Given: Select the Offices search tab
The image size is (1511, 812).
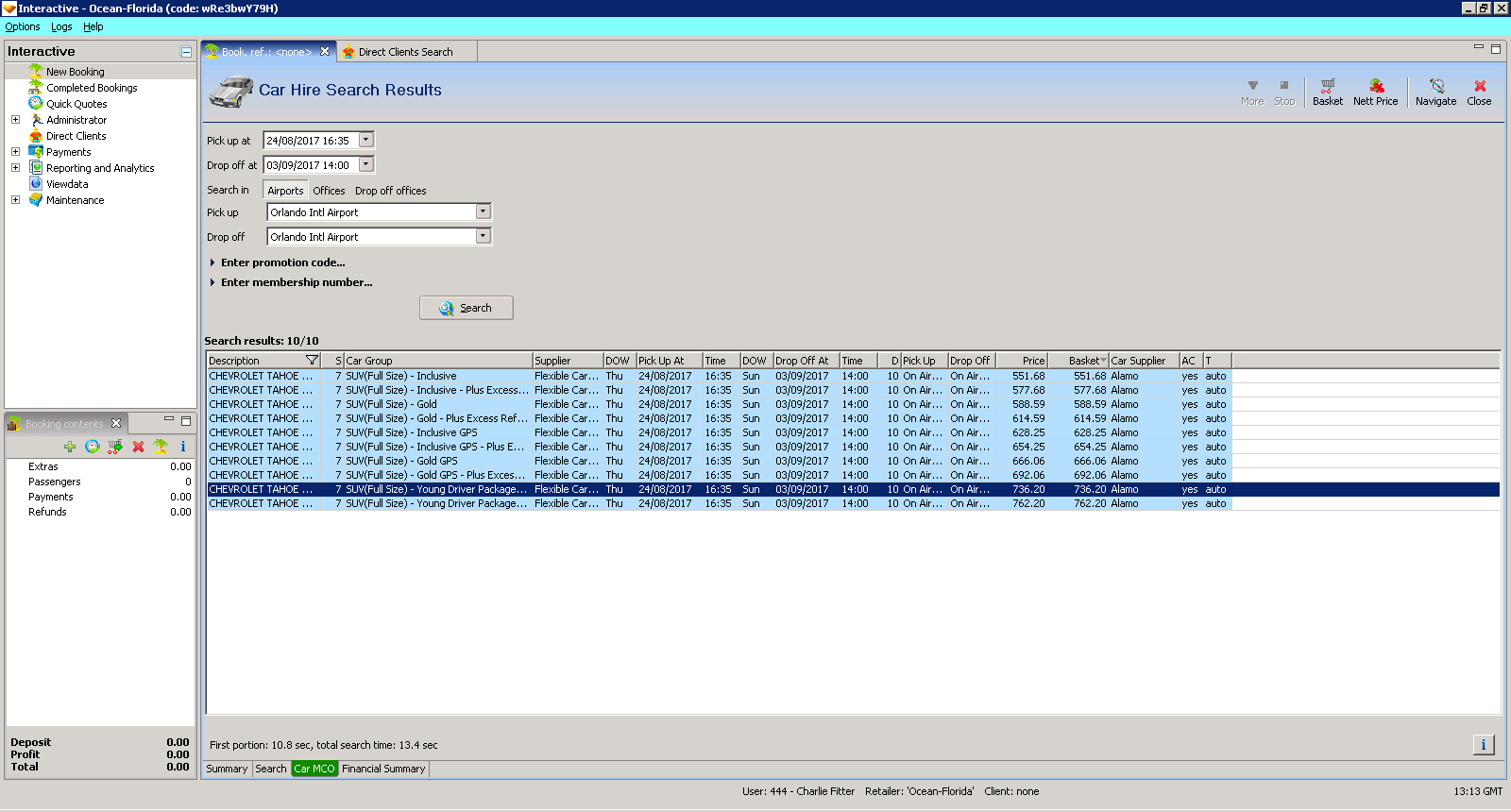Looking at the screenshot, I should point(329,191).
